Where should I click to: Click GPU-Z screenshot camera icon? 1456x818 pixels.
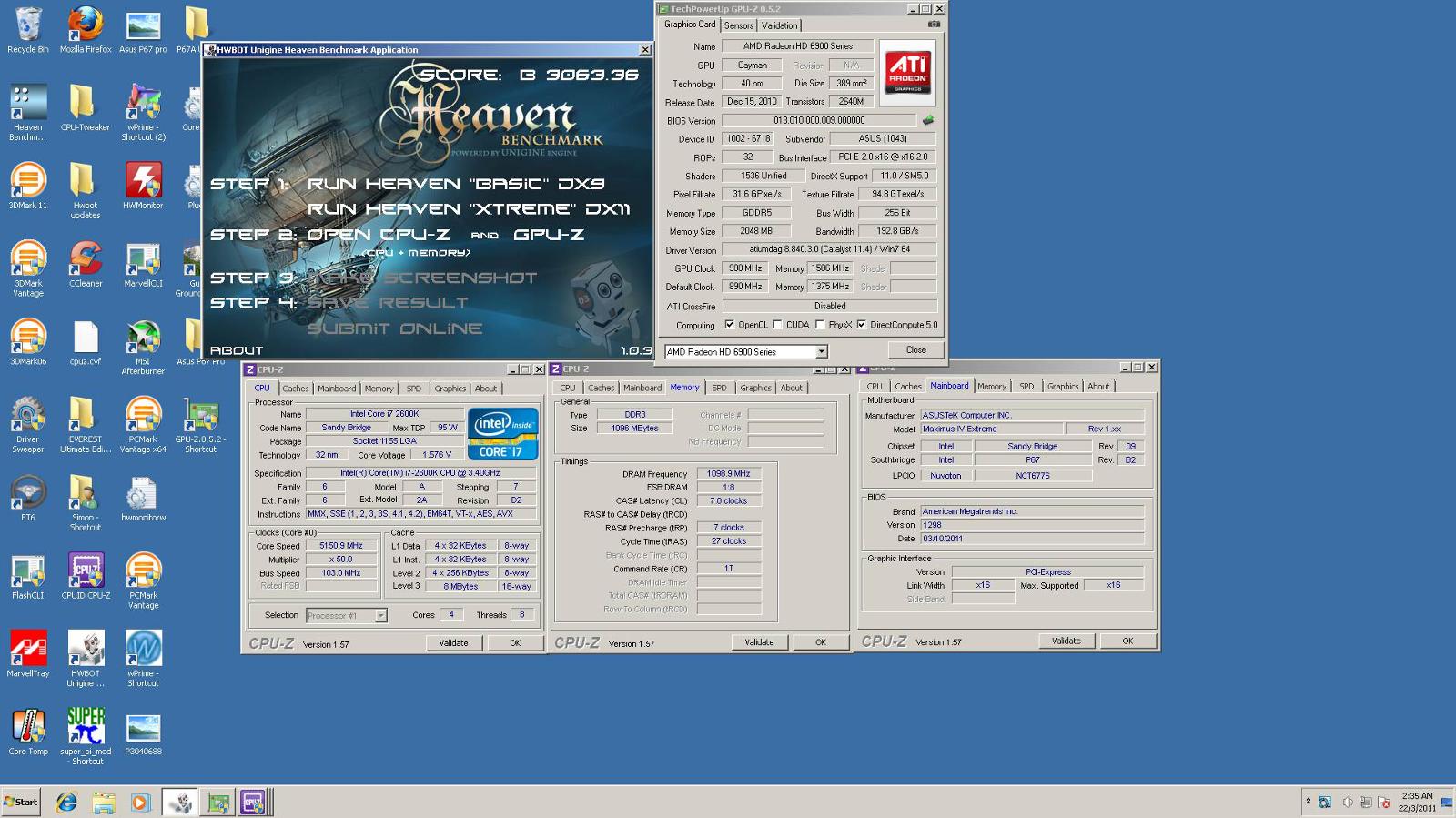tap(933, 25)
